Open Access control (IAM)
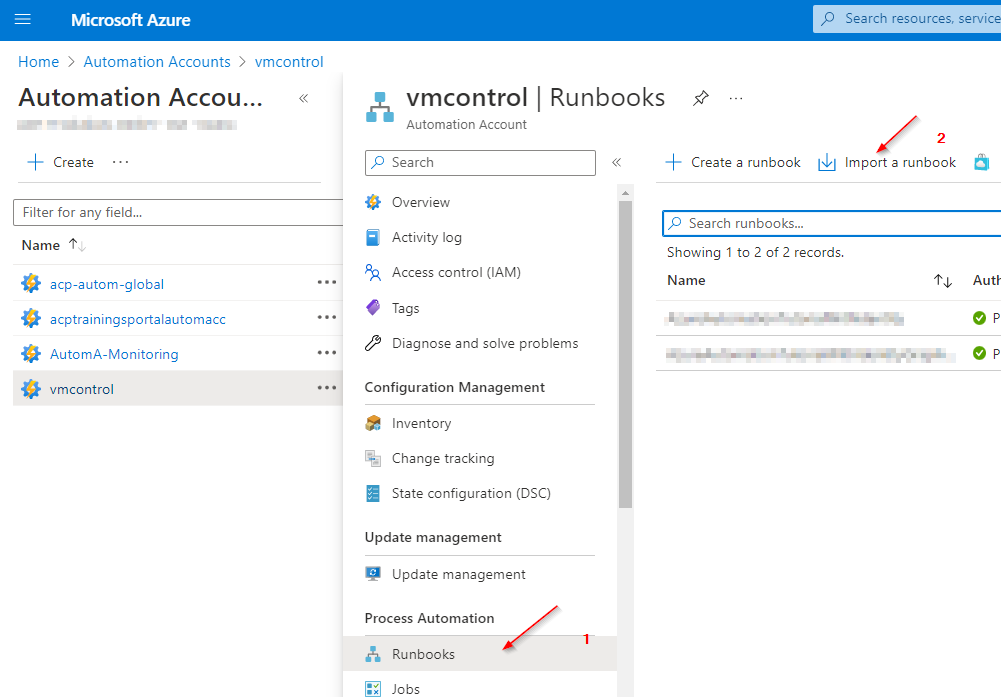1001x697 pixels. (456, 273)
